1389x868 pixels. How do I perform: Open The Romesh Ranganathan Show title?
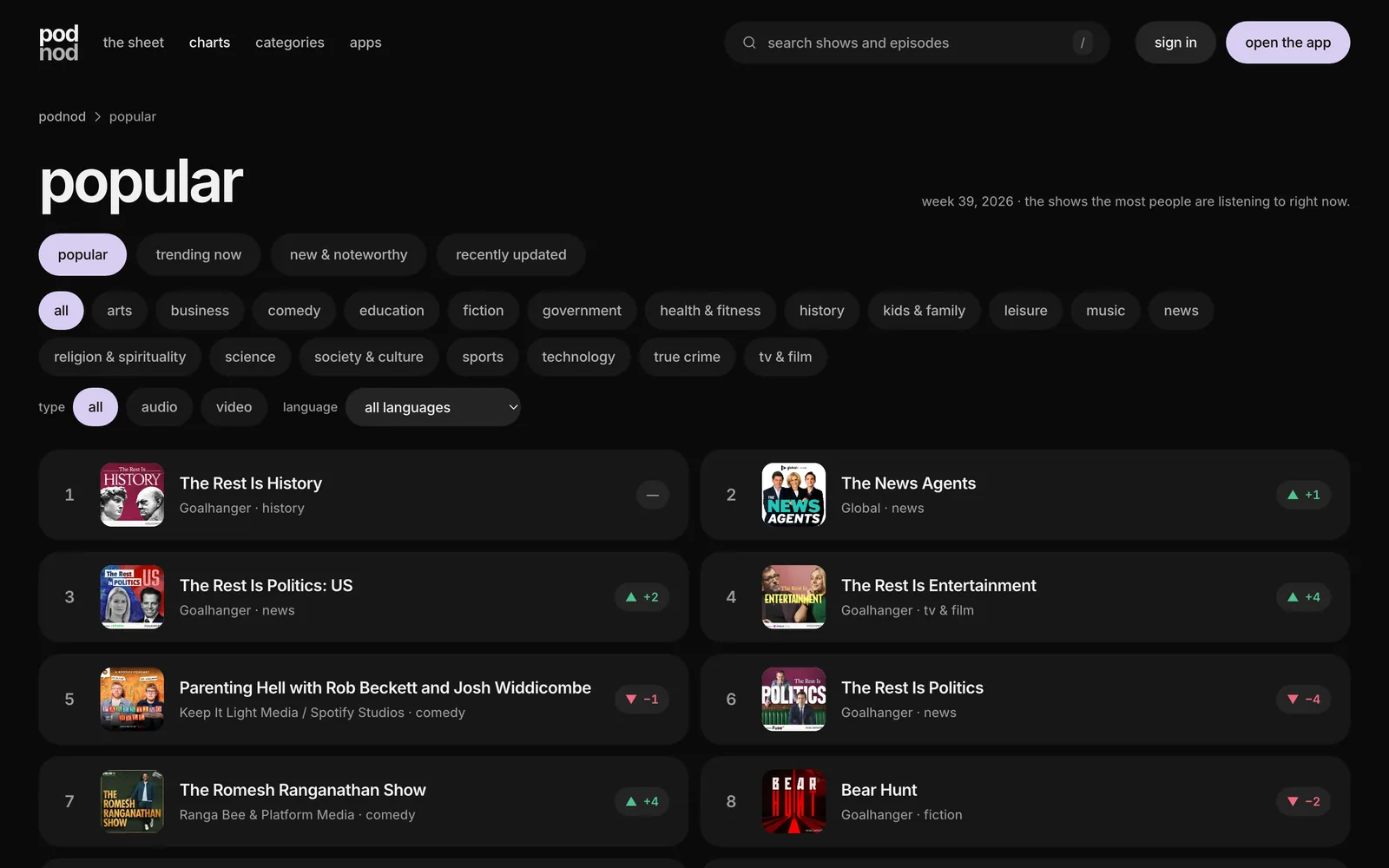[x=303, y=790]
